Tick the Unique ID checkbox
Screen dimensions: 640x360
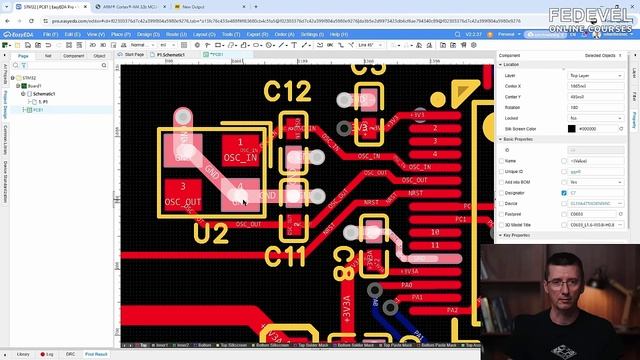tap(501, 171)
